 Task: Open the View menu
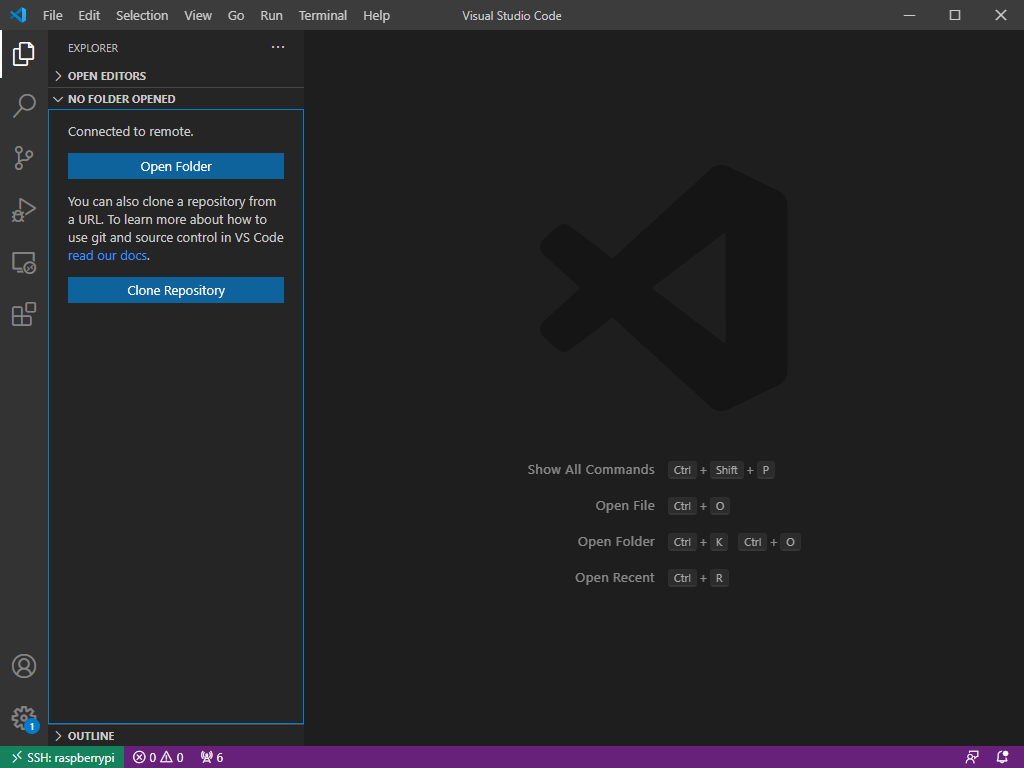click(x=198, y=15)
